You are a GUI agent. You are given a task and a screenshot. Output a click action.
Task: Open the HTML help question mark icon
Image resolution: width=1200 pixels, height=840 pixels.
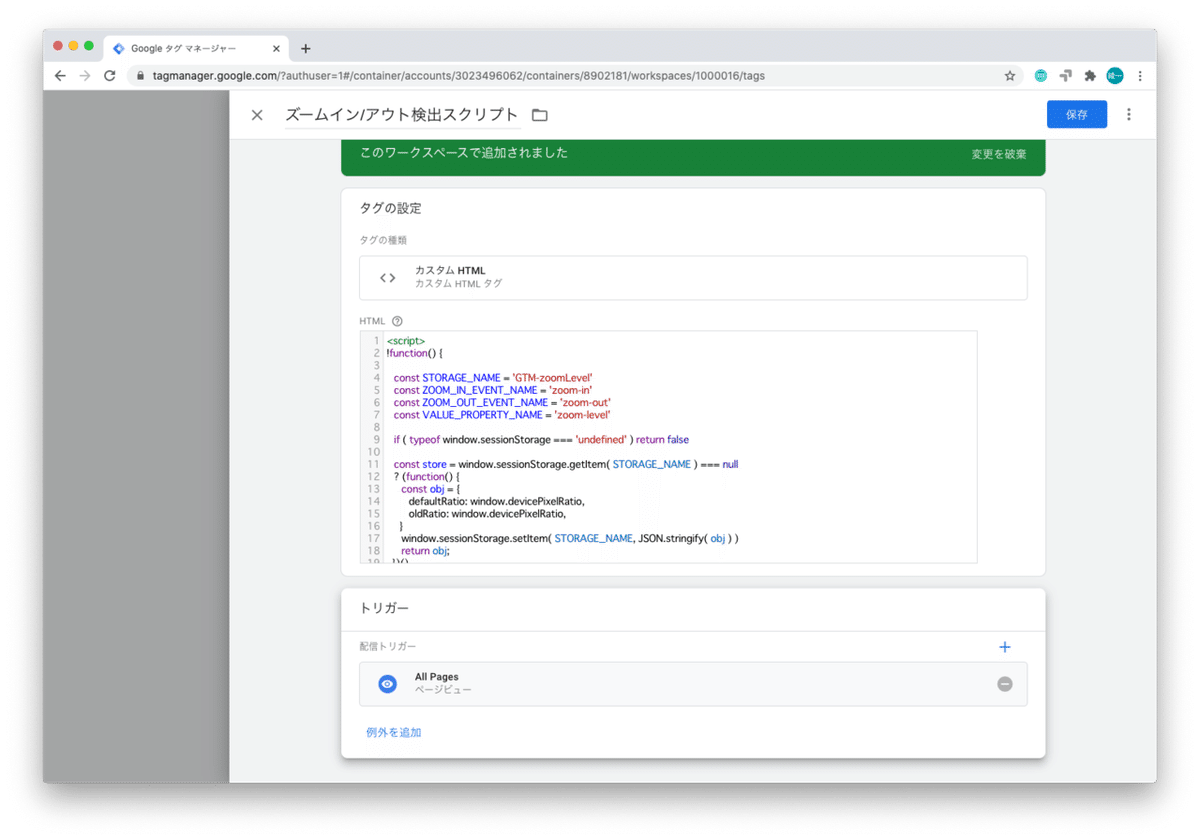pos(397,321)
